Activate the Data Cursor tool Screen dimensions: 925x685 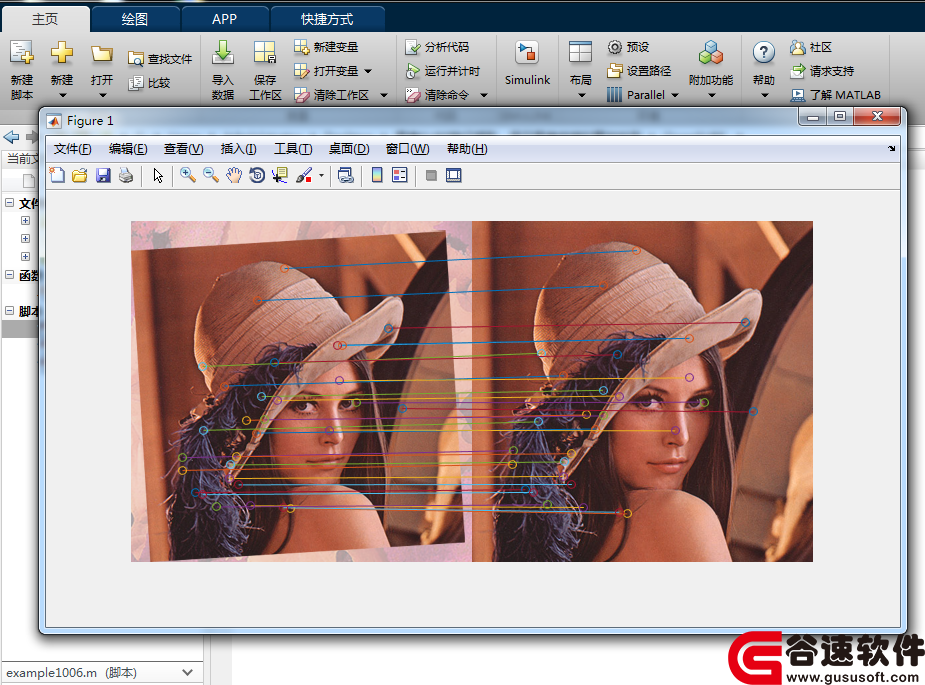280,175
